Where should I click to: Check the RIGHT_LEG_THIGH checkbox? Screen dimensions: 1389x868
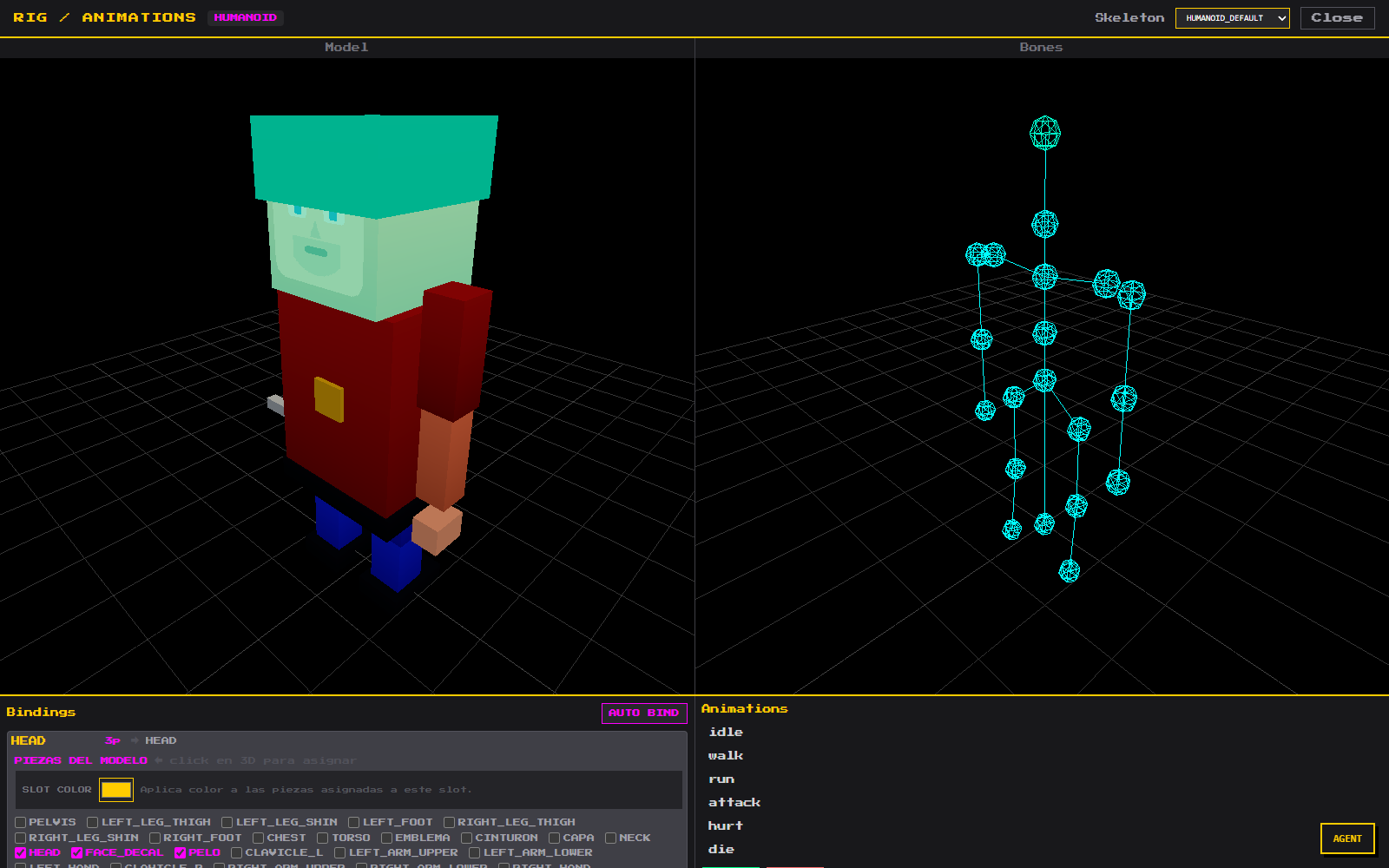[x=450, y=823]
